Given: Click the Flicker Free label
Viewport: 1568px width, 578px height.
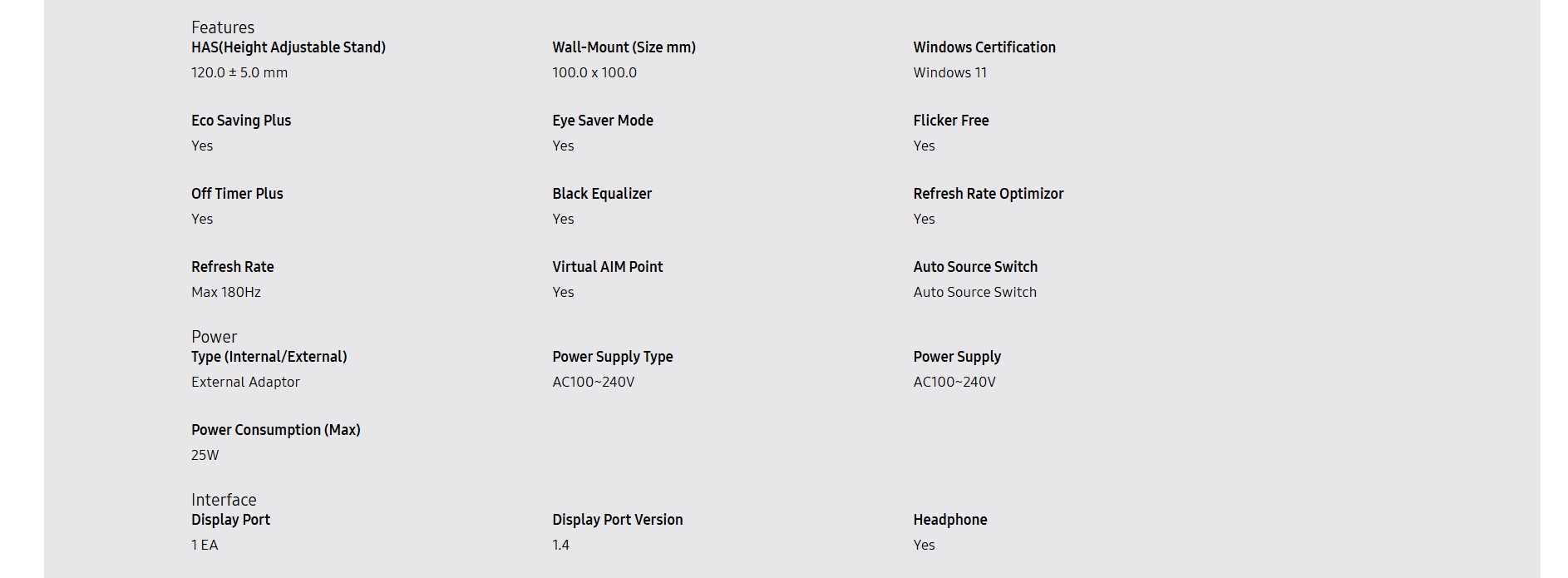Looking at the screenshot, I should tap(951, 121).
